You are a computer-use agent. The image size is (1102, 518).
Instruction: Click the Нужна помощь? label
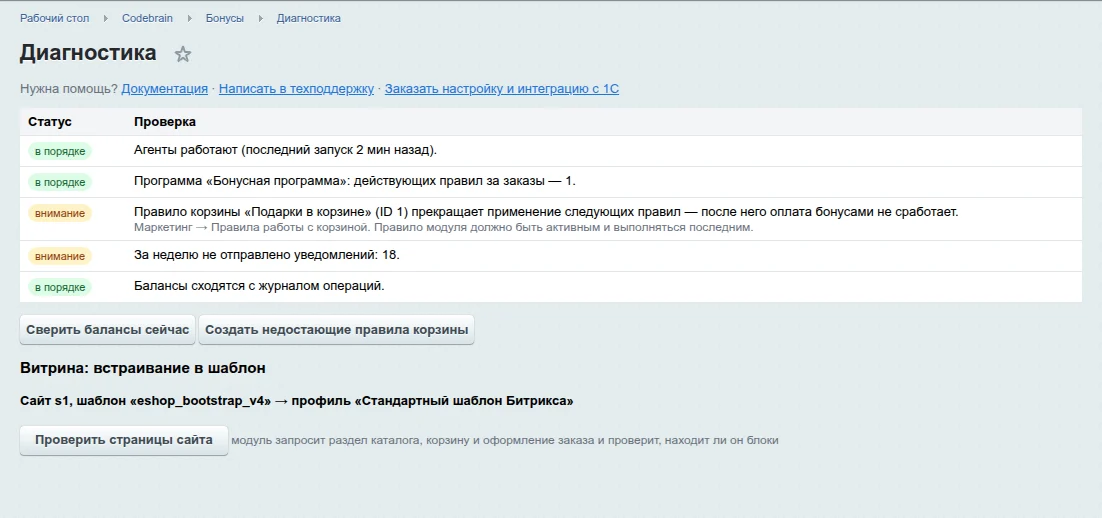point(69,89)
